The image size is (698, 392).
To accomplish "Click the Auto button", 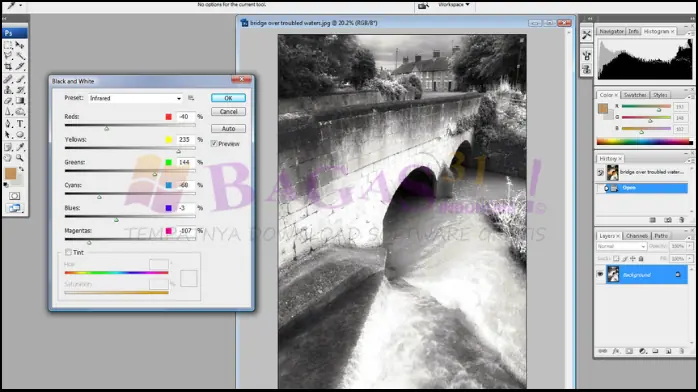I will click(x=228, y=129).
